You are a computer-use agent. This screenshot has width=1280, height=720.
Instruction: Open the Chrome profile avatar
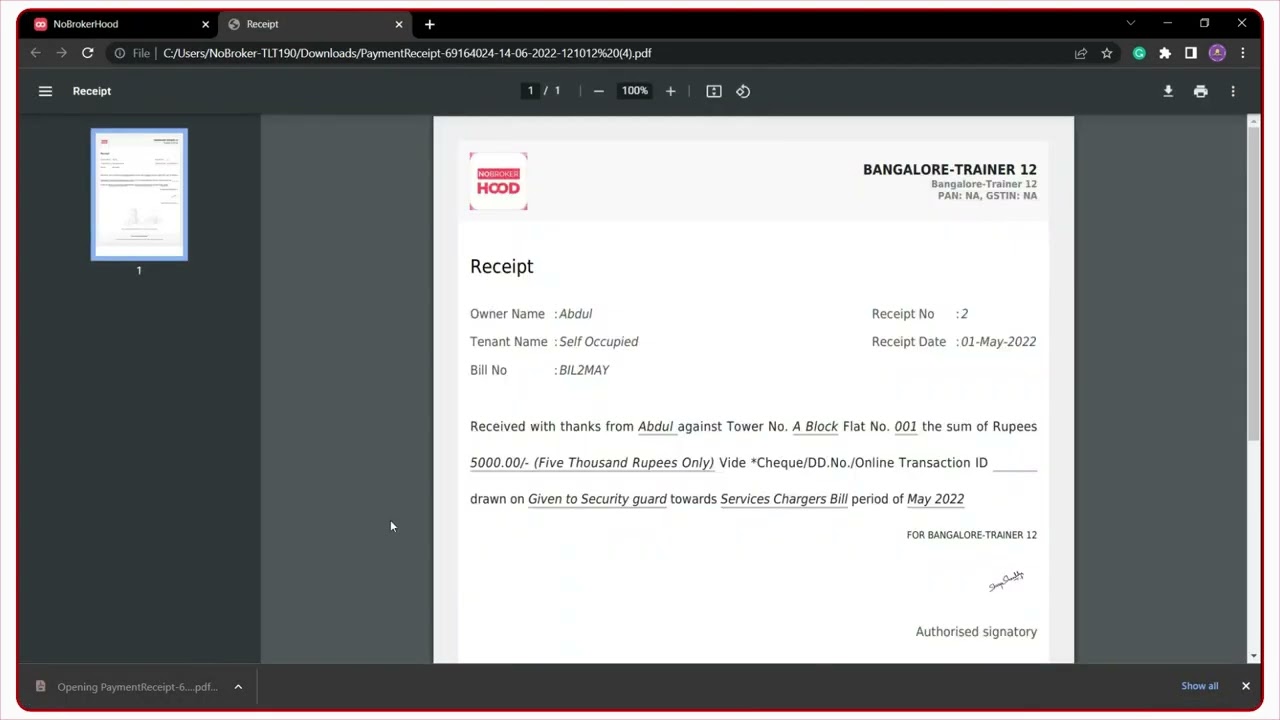click(1217, 53)
